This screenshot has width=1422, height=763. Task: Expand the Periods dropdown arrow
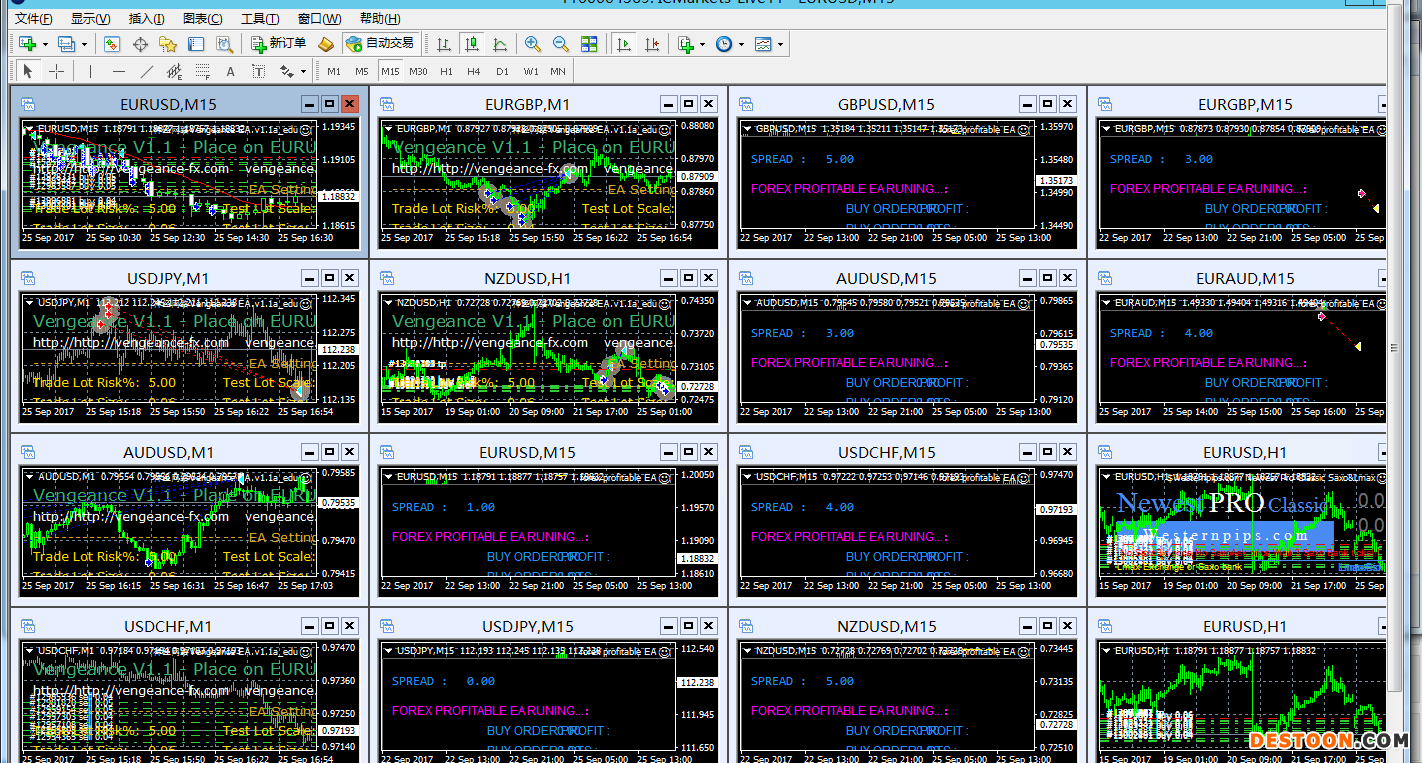741,44
